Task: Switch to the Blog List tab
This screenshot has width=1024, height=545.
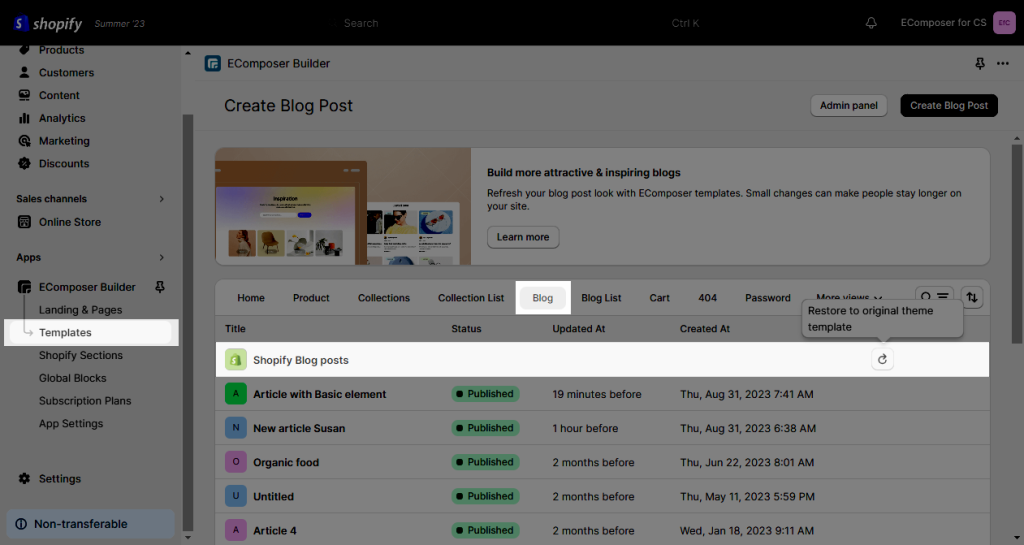Action: click(x=601, y=298)
